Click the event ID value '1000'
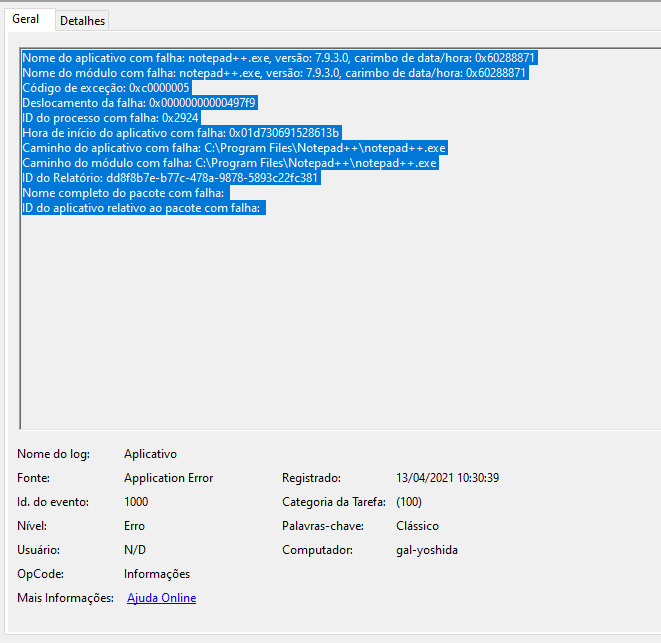Image resolution: width=661 pixels, height=643 pixels. [x=136, y=502]
